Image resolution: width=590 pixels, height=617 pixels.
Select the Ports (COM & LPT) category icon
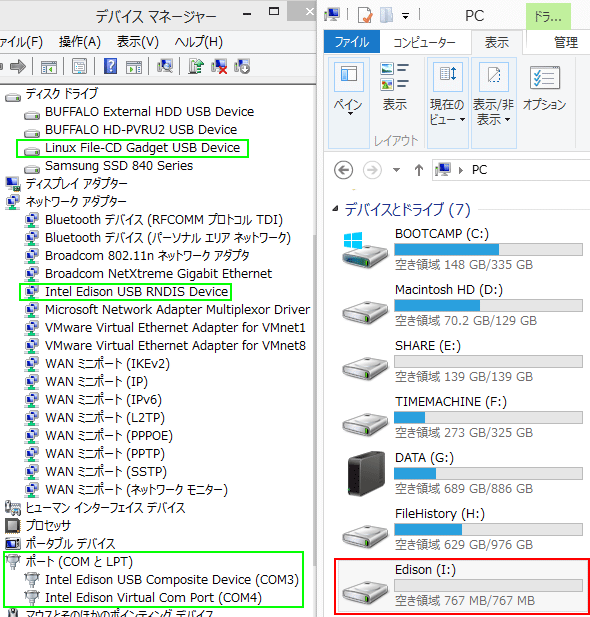click(x=13, y=562)
